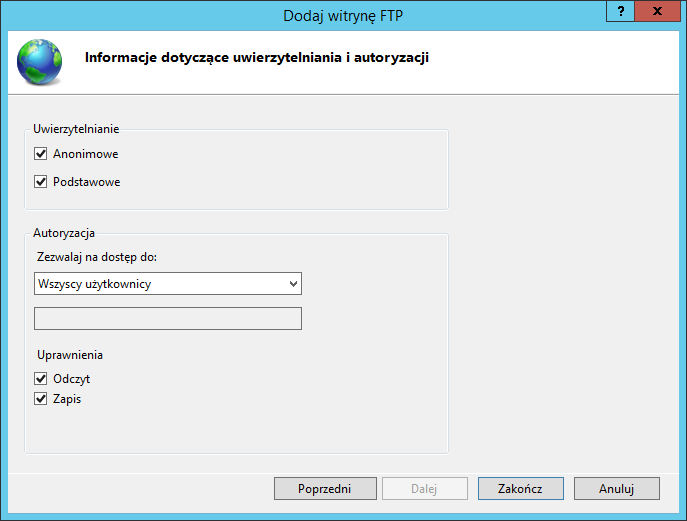Click the globe icon in header

[x=39, y=62]
